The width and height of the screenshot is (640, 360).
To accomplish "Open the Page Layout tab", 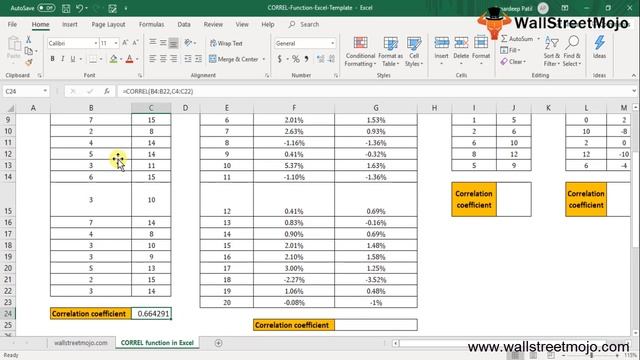I will (x=108, y=24).
